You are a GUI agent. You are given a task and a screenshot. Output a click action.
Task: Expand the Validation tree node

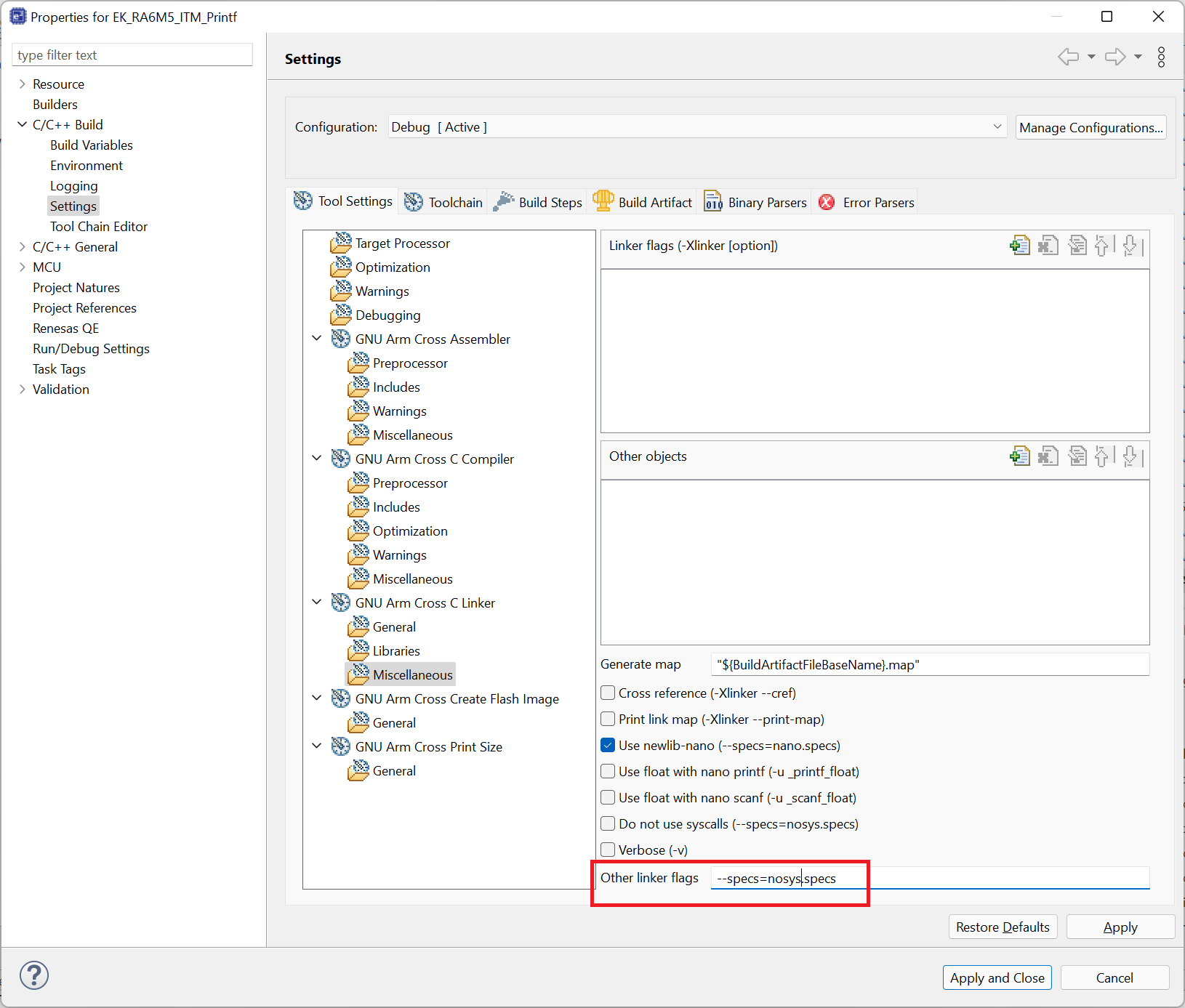click(x=22, y=389)
